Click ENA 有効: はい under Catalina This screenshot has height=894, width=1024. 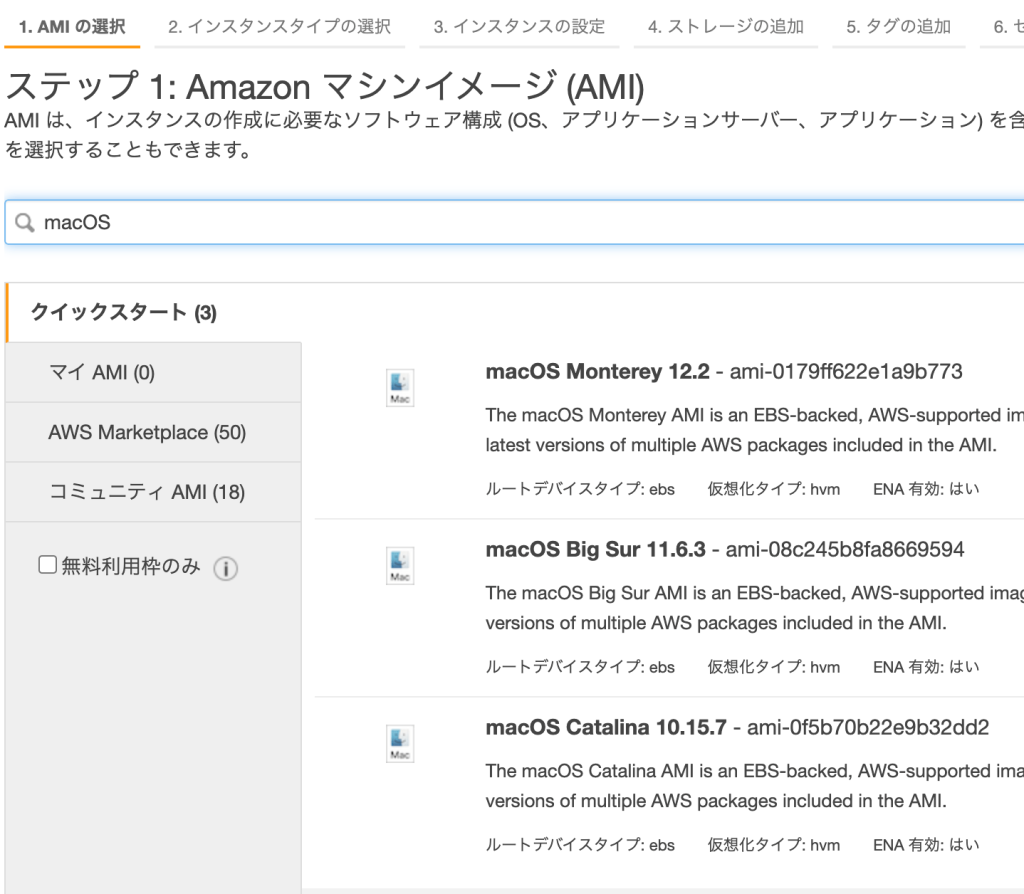tap(927, 845)
